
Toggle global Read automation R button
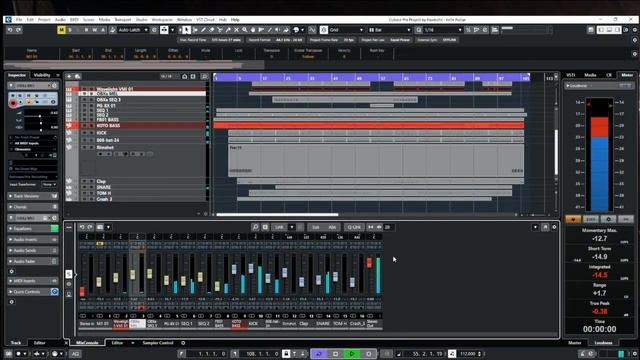coord(86,30)
